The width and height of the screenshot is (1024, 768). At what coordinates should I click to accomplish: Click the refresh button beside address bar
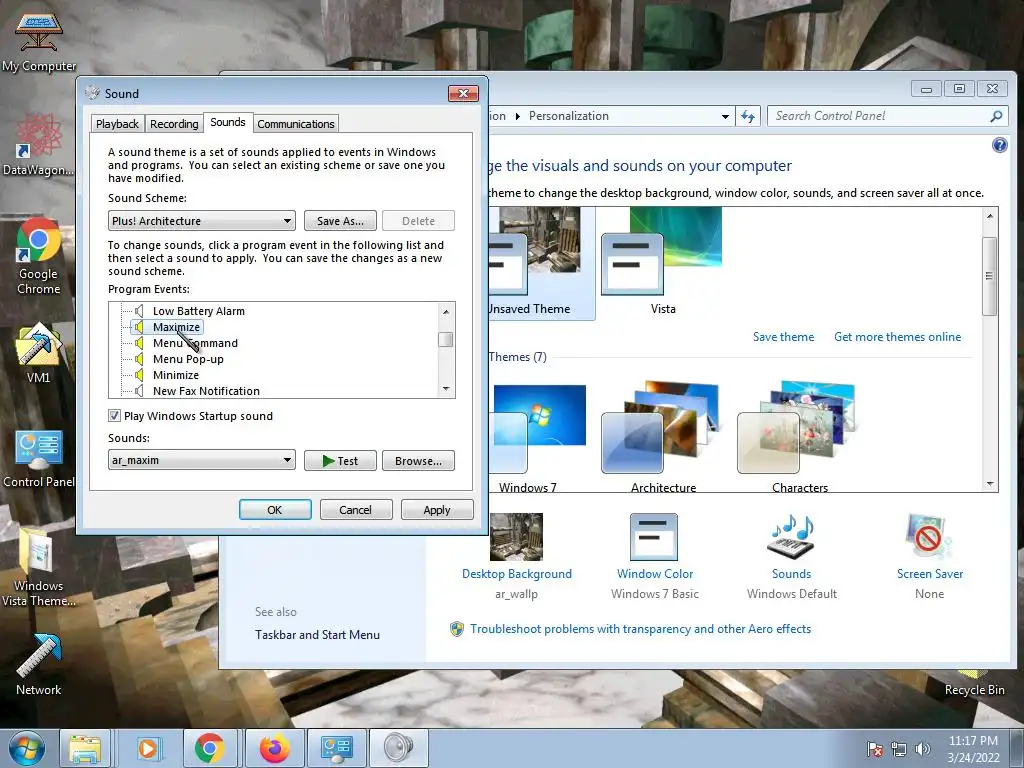[x=748, y=116]
